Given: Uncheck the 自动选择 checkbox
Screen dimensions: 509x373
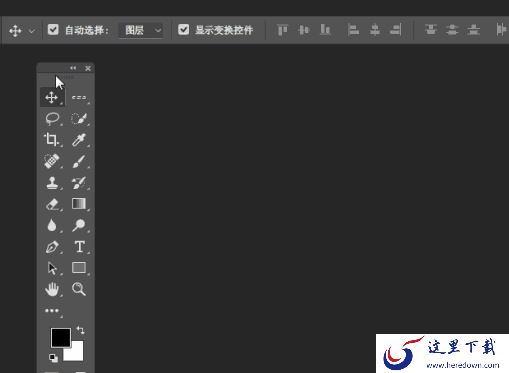Looking at the screenshot, I should coord(53,30).
